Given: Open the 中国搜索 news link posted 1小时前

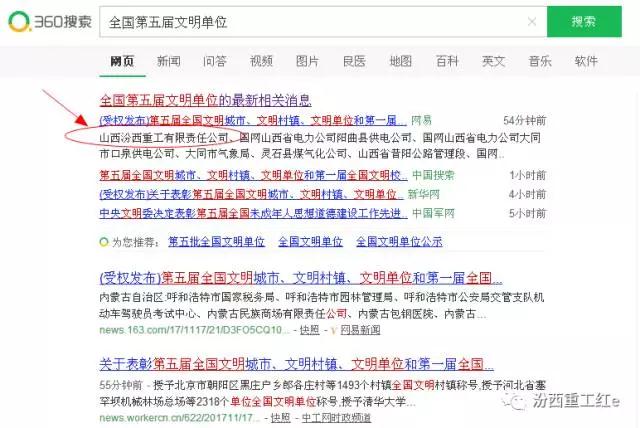Looking at the screenshot, I should pyautogui.click(x=253, y=175).
